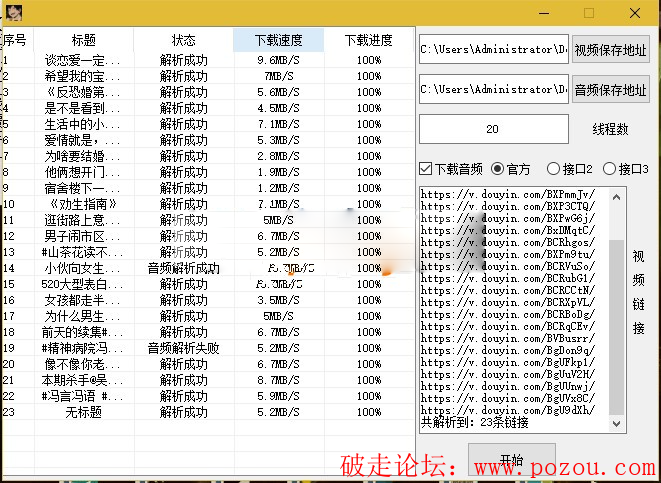Select the row titled 宿舍楼下一...
Screen dimensions: 661x483
209,188
